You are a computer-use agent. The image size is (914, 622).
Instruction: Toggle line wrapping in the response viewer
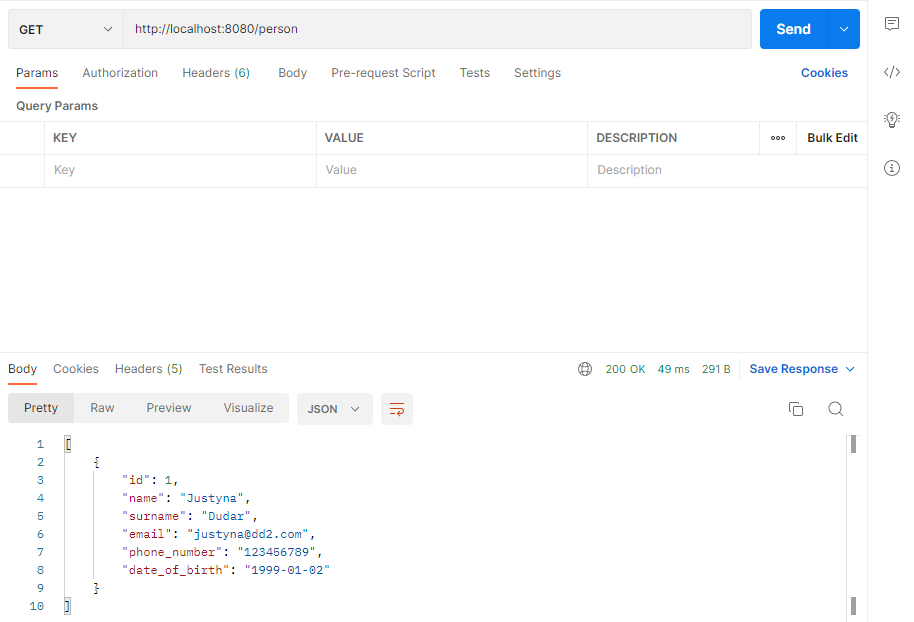(397, 409)
